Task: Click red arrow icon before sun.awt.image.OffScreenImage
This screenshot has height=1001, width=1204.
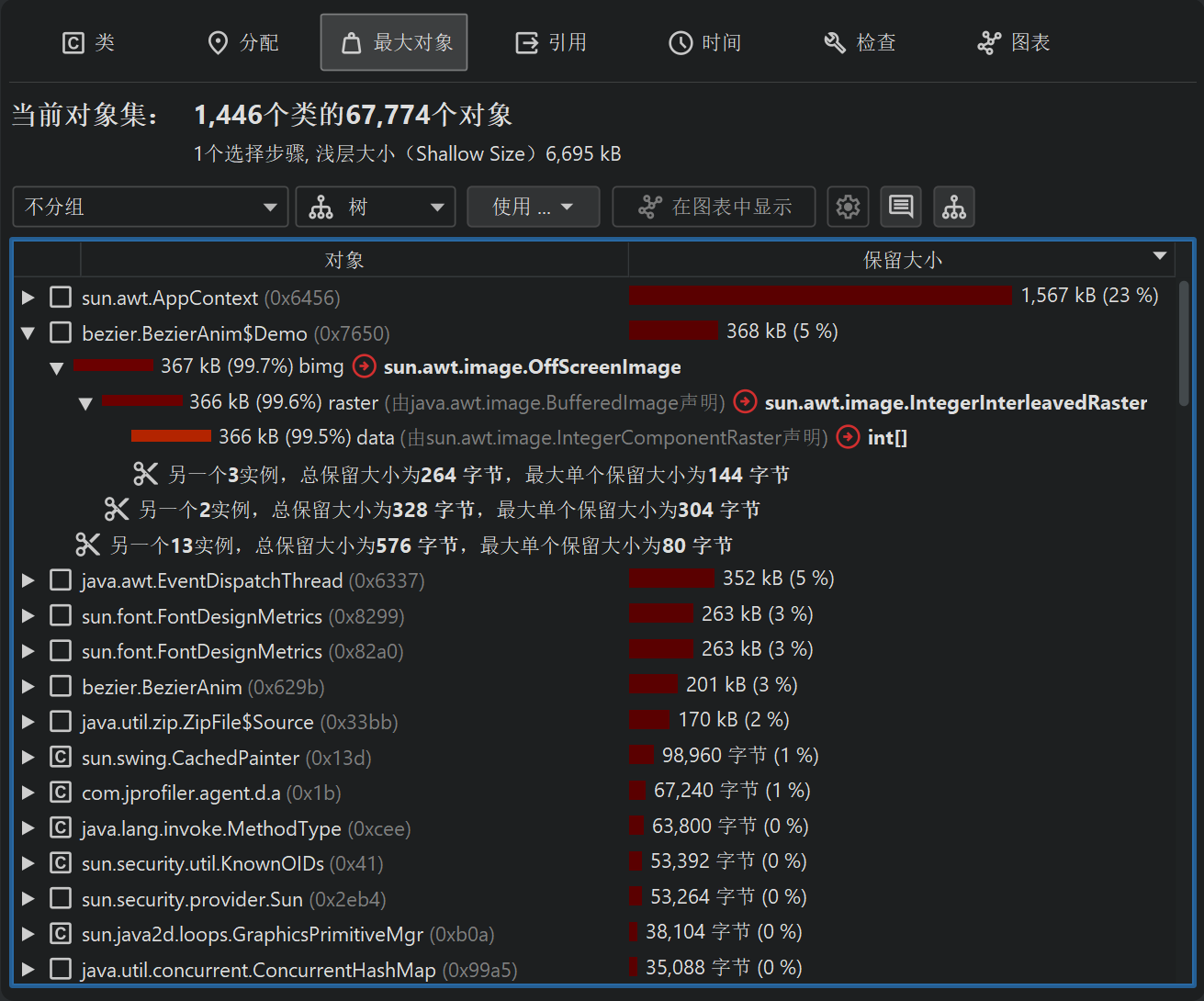Action: [x=365, y=366]
